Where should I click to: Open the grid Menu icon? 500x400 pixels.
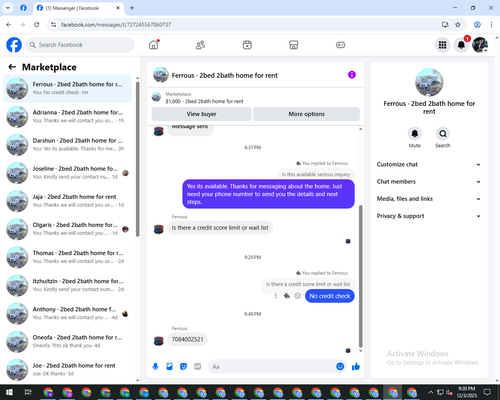[442, 45]
